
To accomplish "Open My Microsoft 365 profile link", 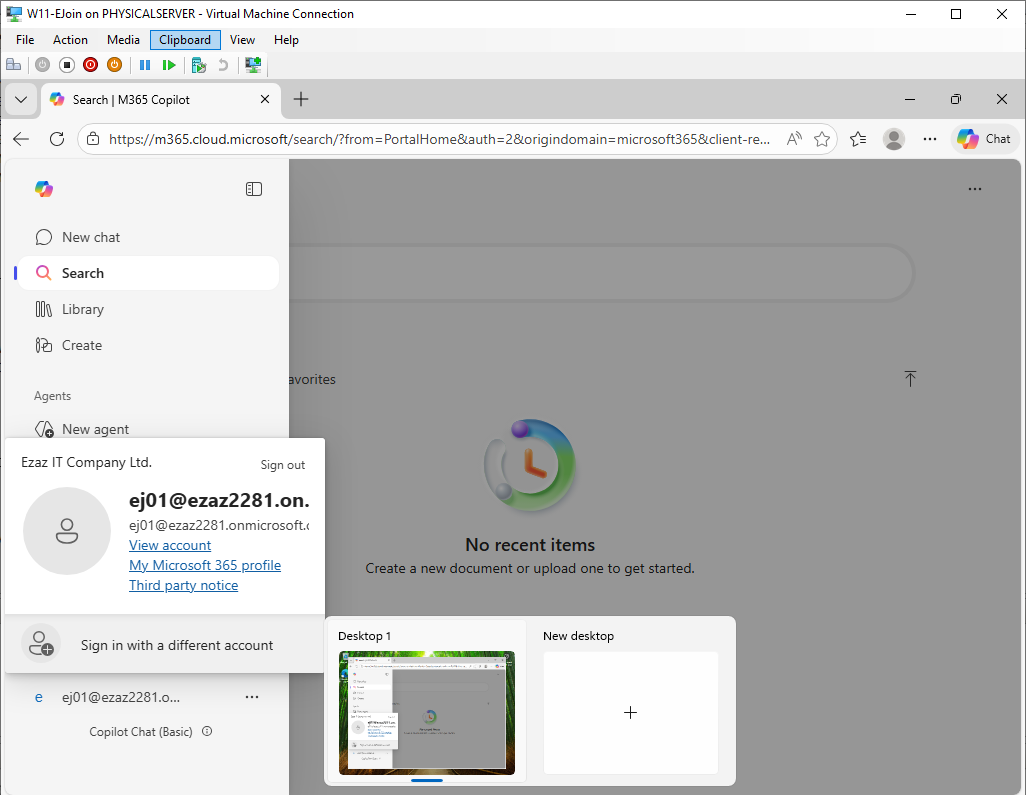I will point(205,565).
